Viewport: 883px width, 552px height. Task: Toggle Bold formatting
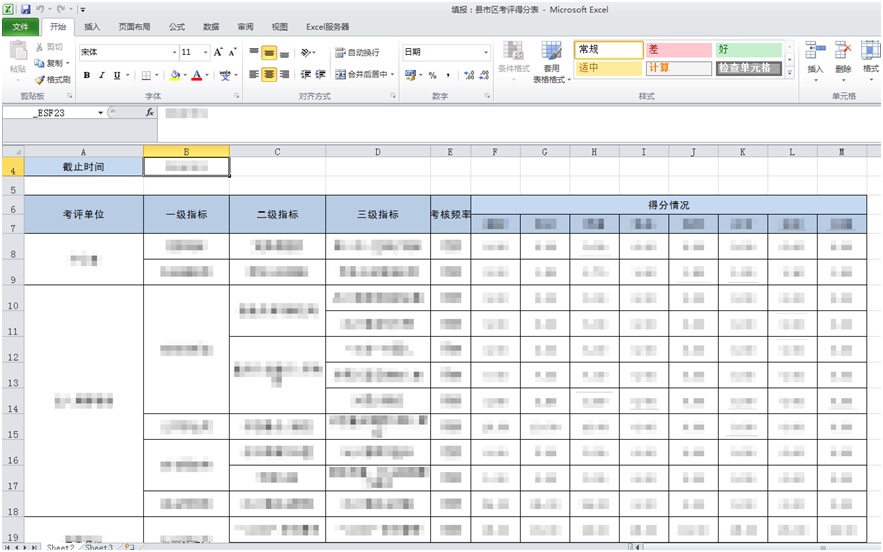point(87,75)
